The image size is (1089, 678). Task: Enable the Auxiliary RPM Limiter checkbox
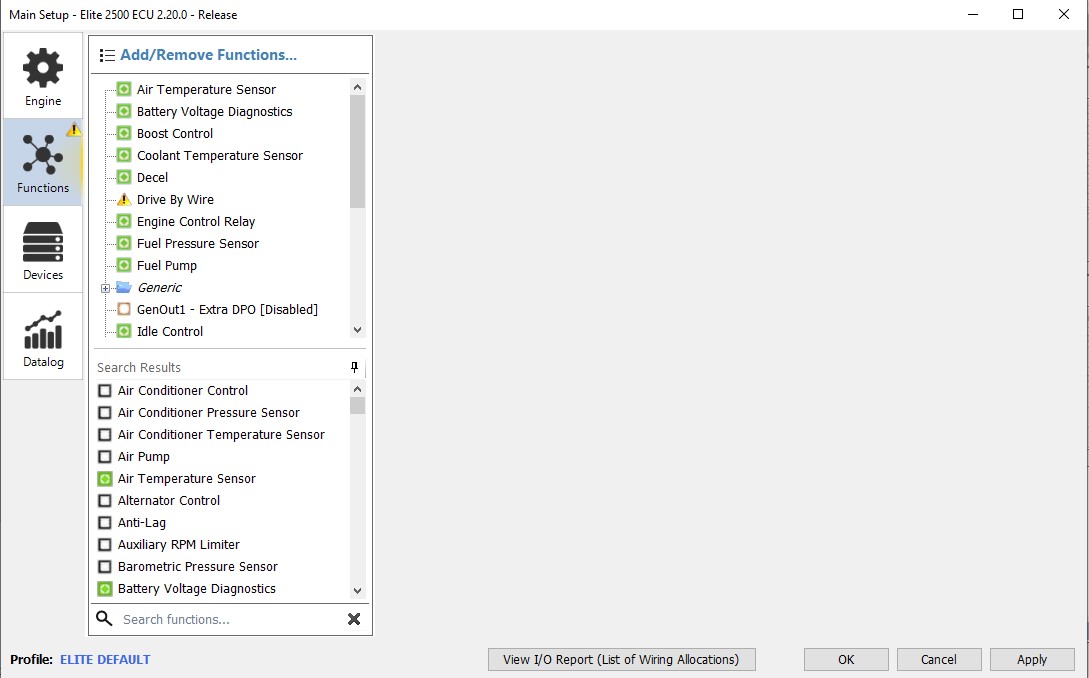click(105, 545)
